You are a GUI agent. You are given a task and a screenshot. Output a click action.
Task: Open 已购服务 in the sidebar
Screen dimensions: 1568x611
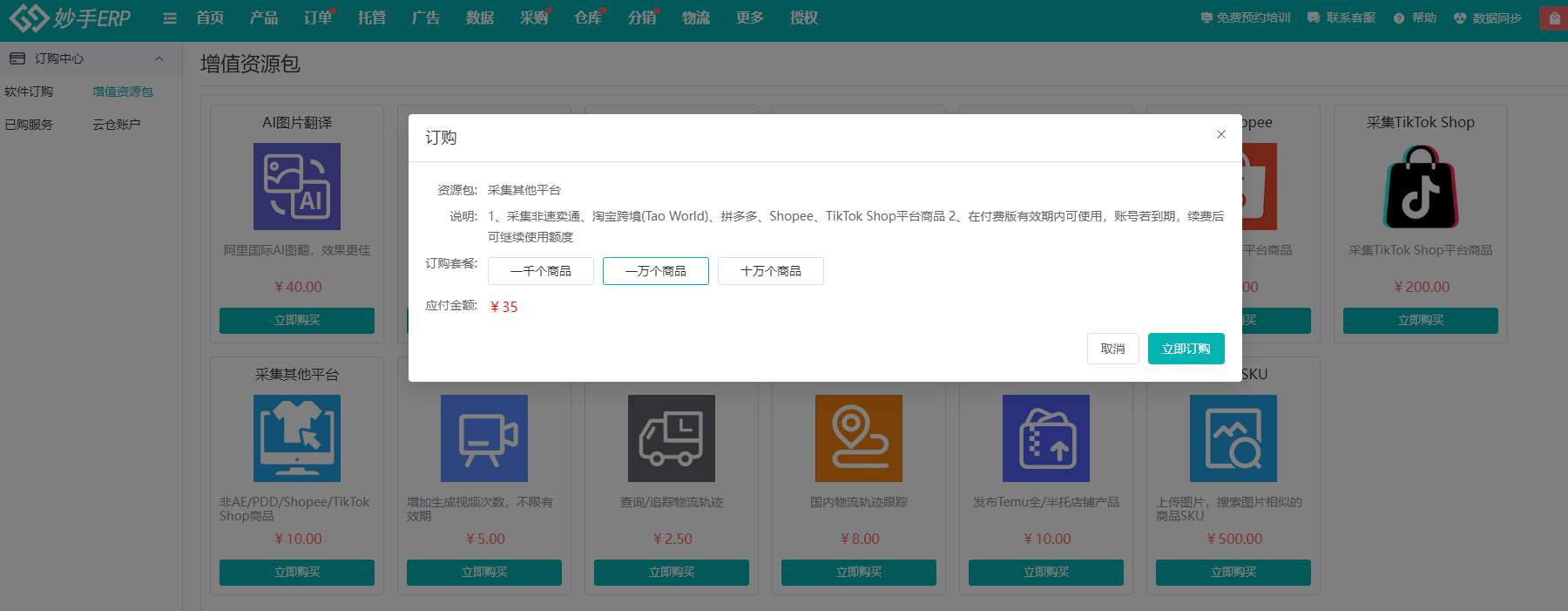point(29,125)
